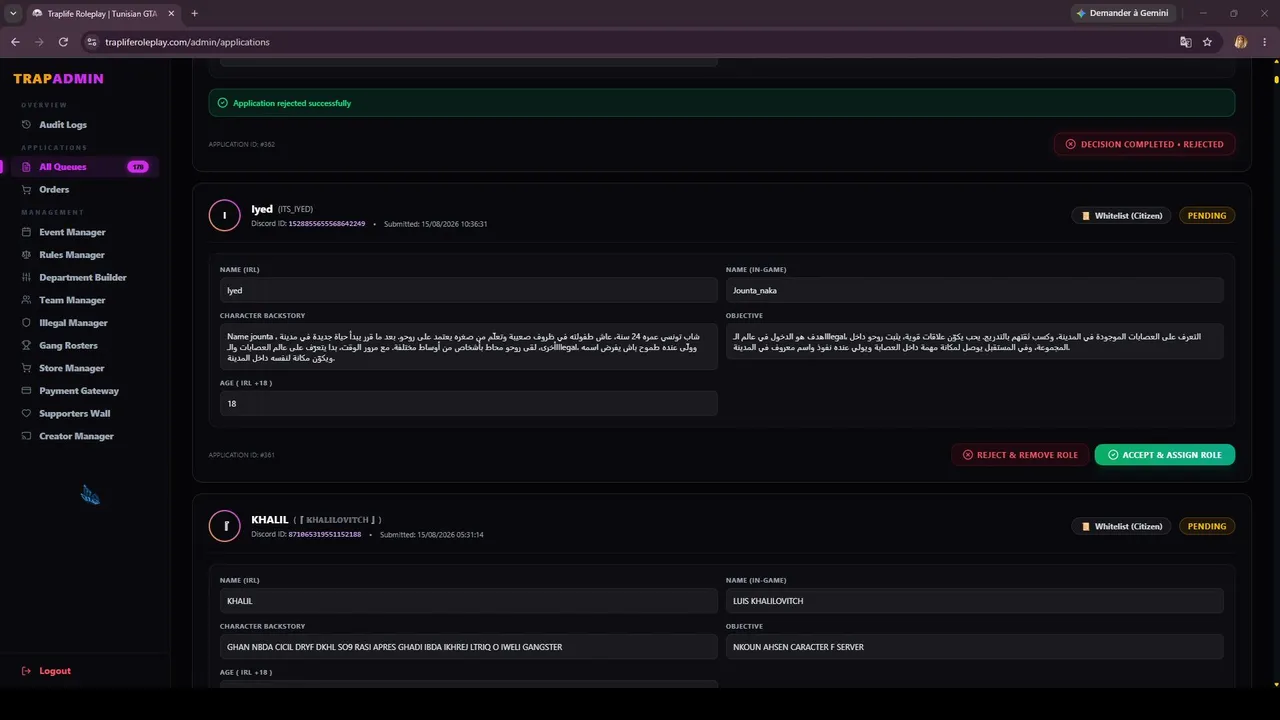
Task: Click TRAPADMIN logo
Action: coord(58,79)
